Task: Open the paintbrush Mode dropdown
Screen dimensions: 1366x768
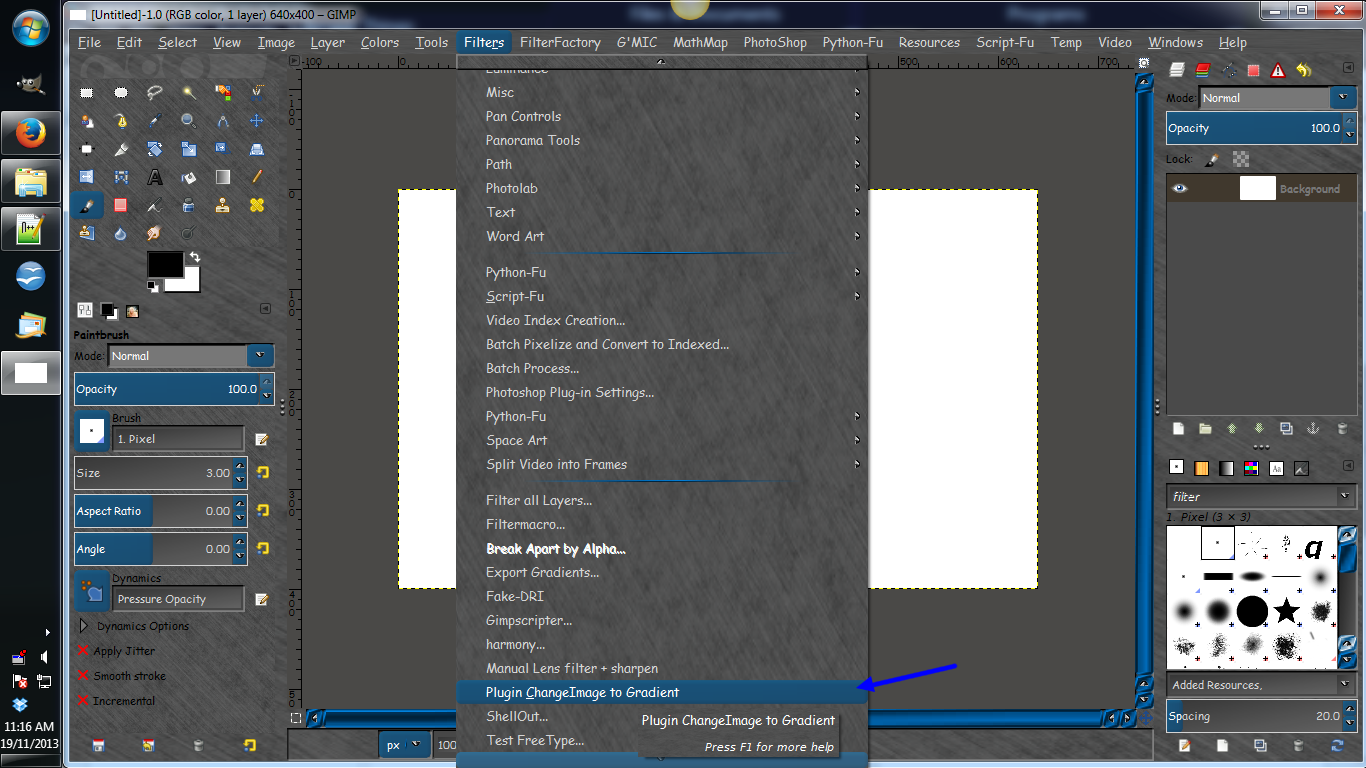Action: click(190, 356)
